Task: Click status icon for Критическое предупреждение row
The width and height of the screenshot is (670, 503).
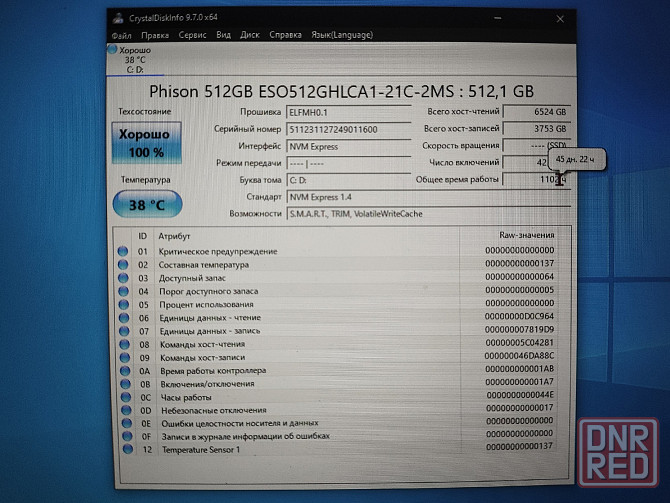Action: (x=123, y=251)
